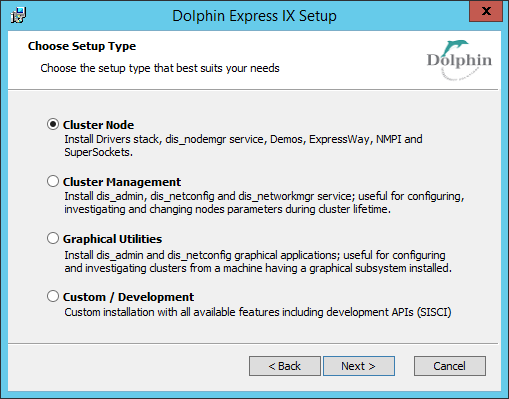
Task: Click the 'Dolphin Express IX Setup' window title
Action: tap(254, 16)
